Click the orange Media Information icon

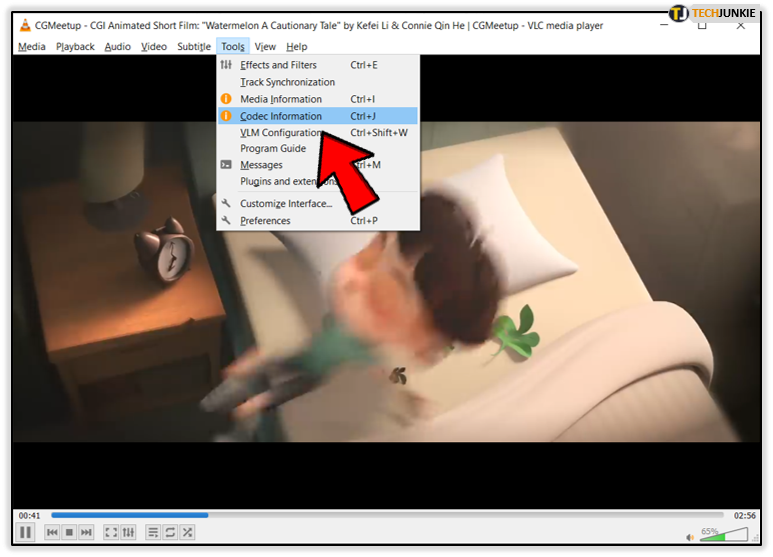pos(226,99)
